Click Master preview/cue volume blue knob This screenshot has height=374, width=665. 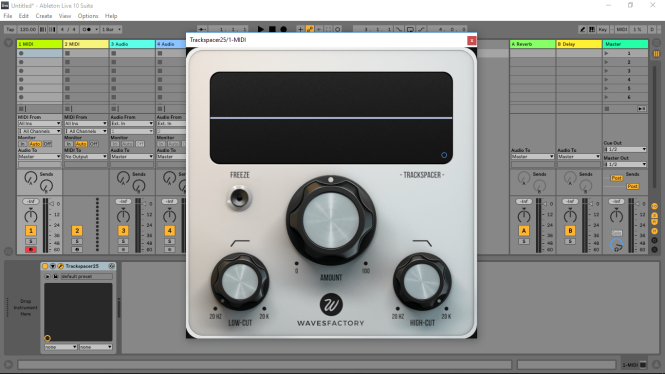(616, 245)
